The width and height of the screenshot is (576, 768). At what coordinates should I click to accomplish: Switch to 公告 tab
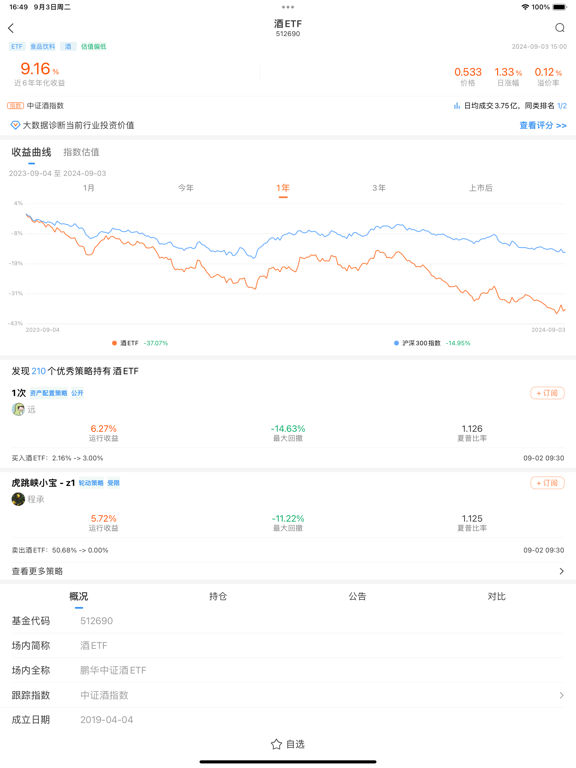357,597
